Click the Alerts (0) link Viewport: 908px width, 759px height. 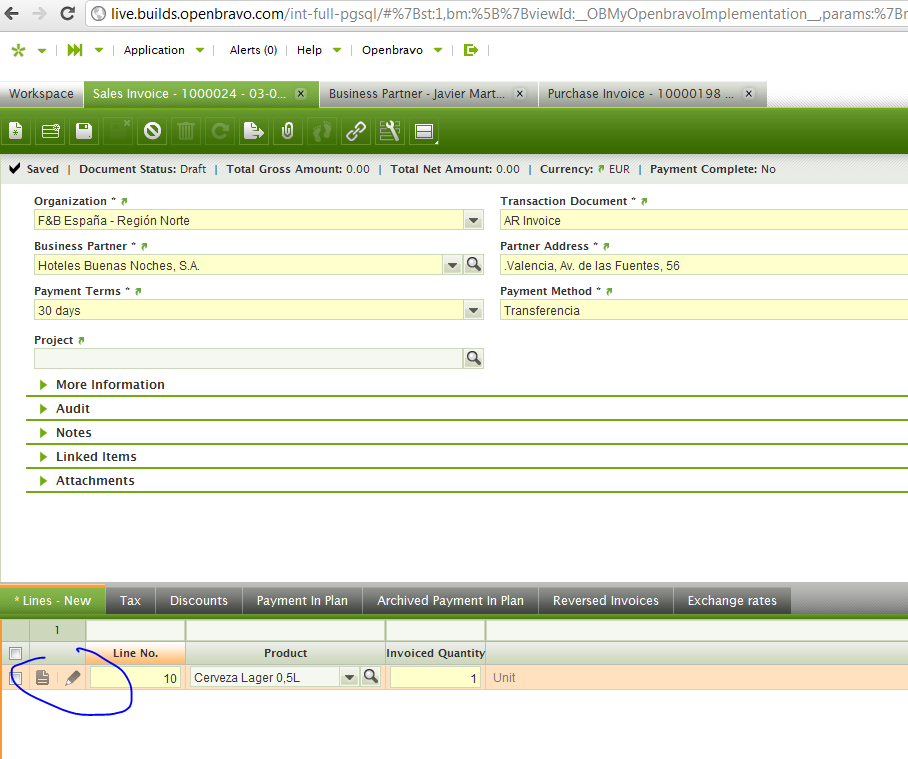coord(253,50)
